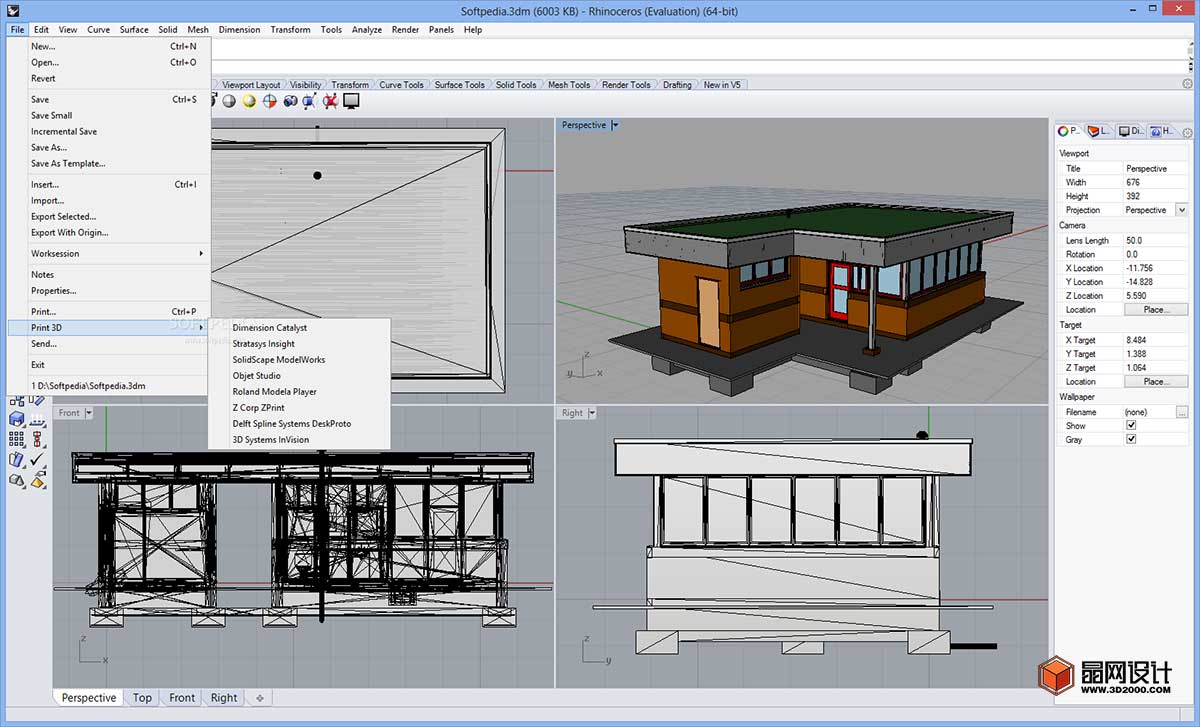
Task: Click the panel options gear icon
Action: 1187,132
